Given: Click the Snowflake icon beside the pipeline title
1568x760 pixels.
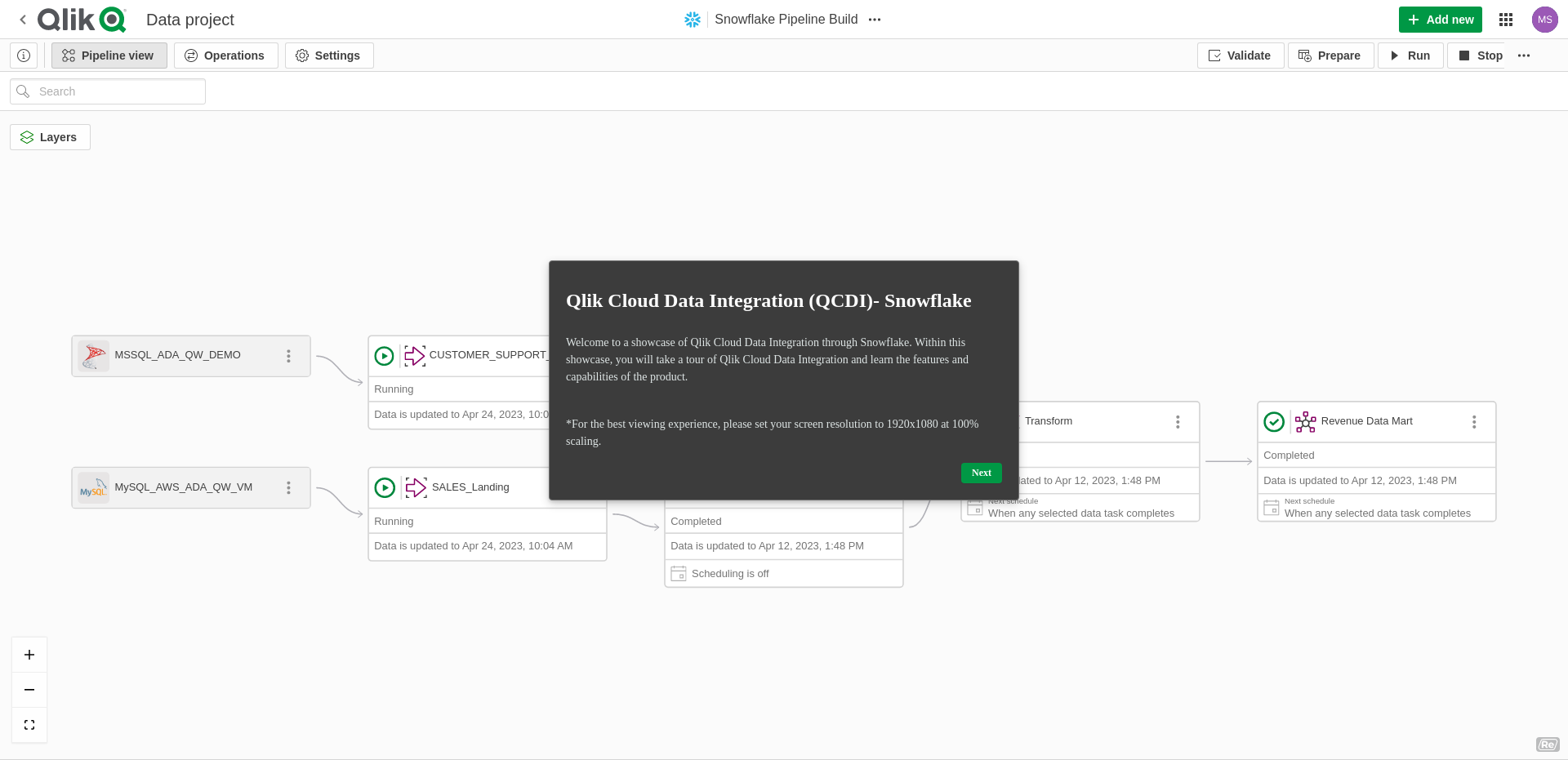Looking at the screenshot, I should tap(693, 19).
